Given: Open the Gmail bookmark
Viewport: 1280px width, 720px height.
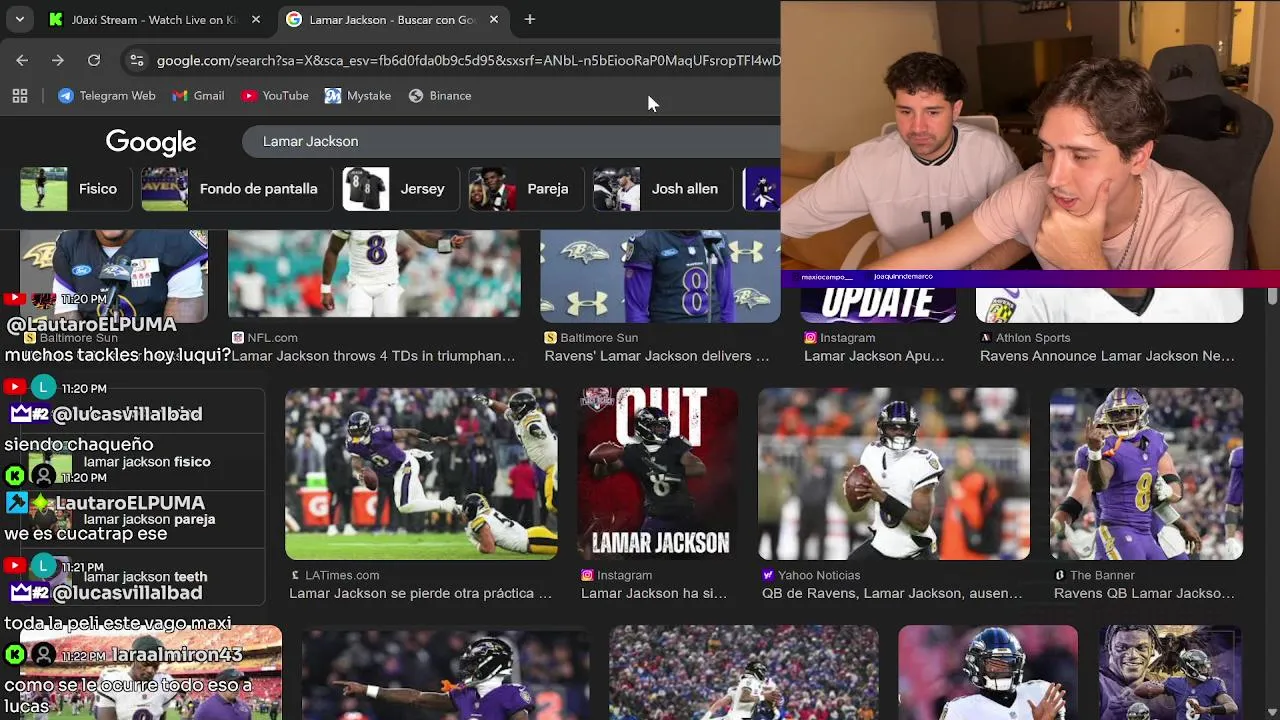Looking at the screenshot, I should [198, 96].
